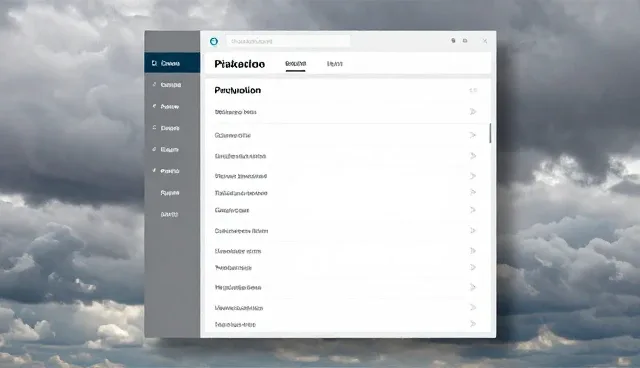Image resolution: width=640 pixels, height=368 pixels.
Task: Select the highlighted dark-blue sidebar item
Action: coord(172,63)
